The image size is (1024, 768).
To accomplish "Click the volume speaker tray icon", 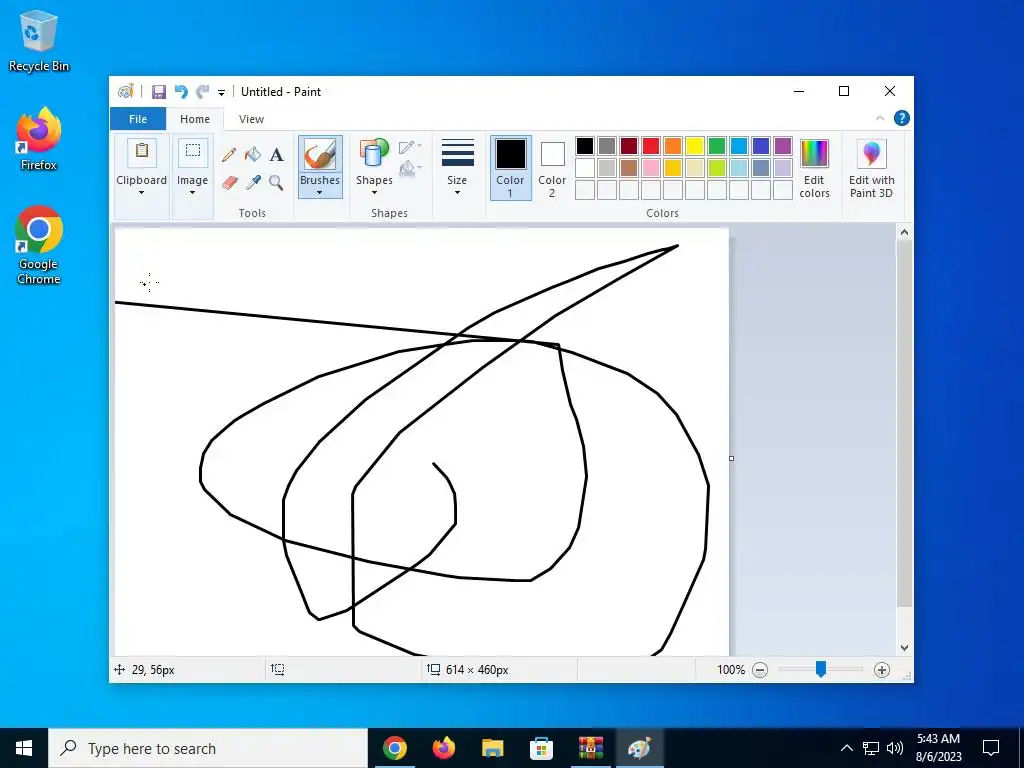I will pyautogui.click(x=895, y=748).
